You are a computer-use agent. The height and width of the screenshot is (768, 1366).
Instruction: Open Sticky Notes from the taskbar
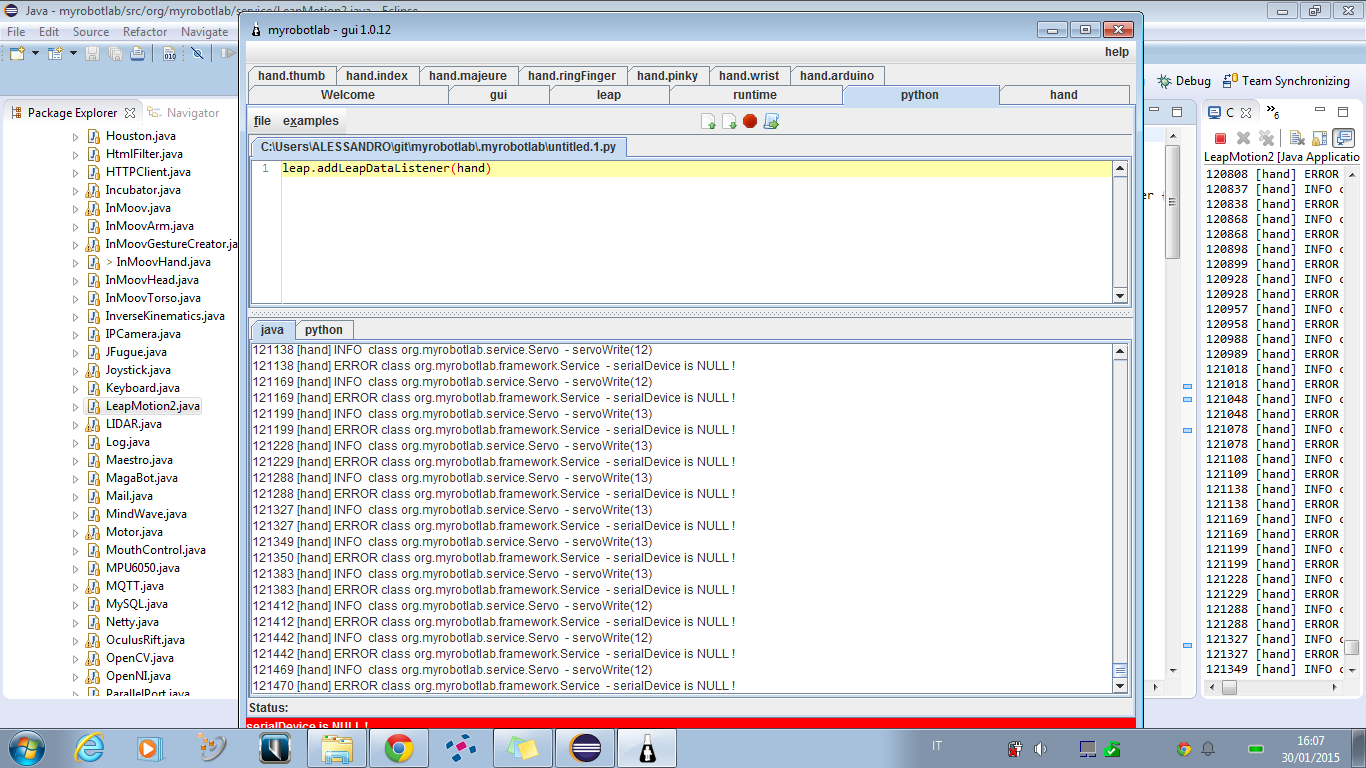[523, 748]
